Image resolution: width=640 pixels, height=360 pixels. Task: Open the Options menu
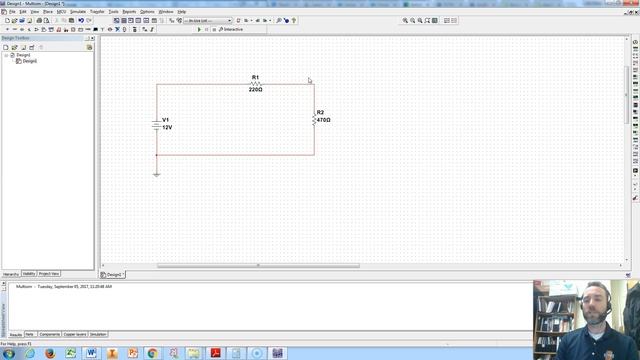click(x=147, y=12)
